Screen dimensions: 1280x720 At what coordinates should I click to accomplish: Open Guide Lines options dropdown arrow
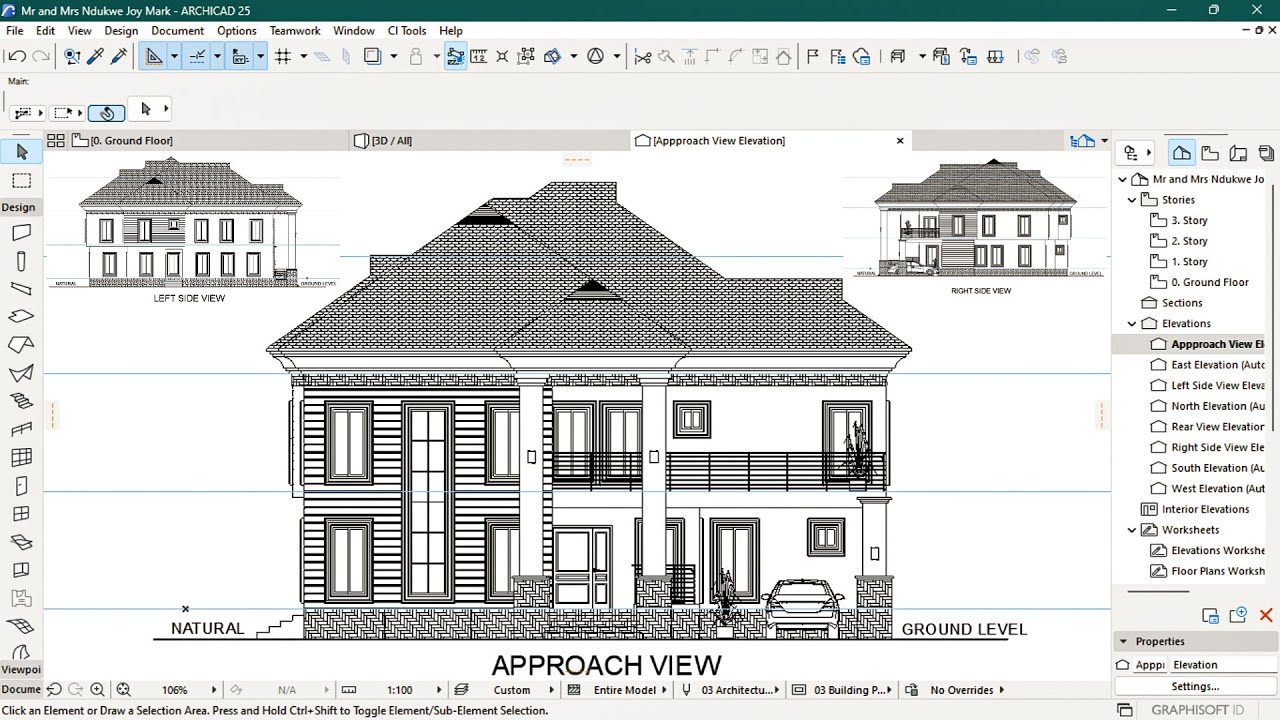[174, 57]
